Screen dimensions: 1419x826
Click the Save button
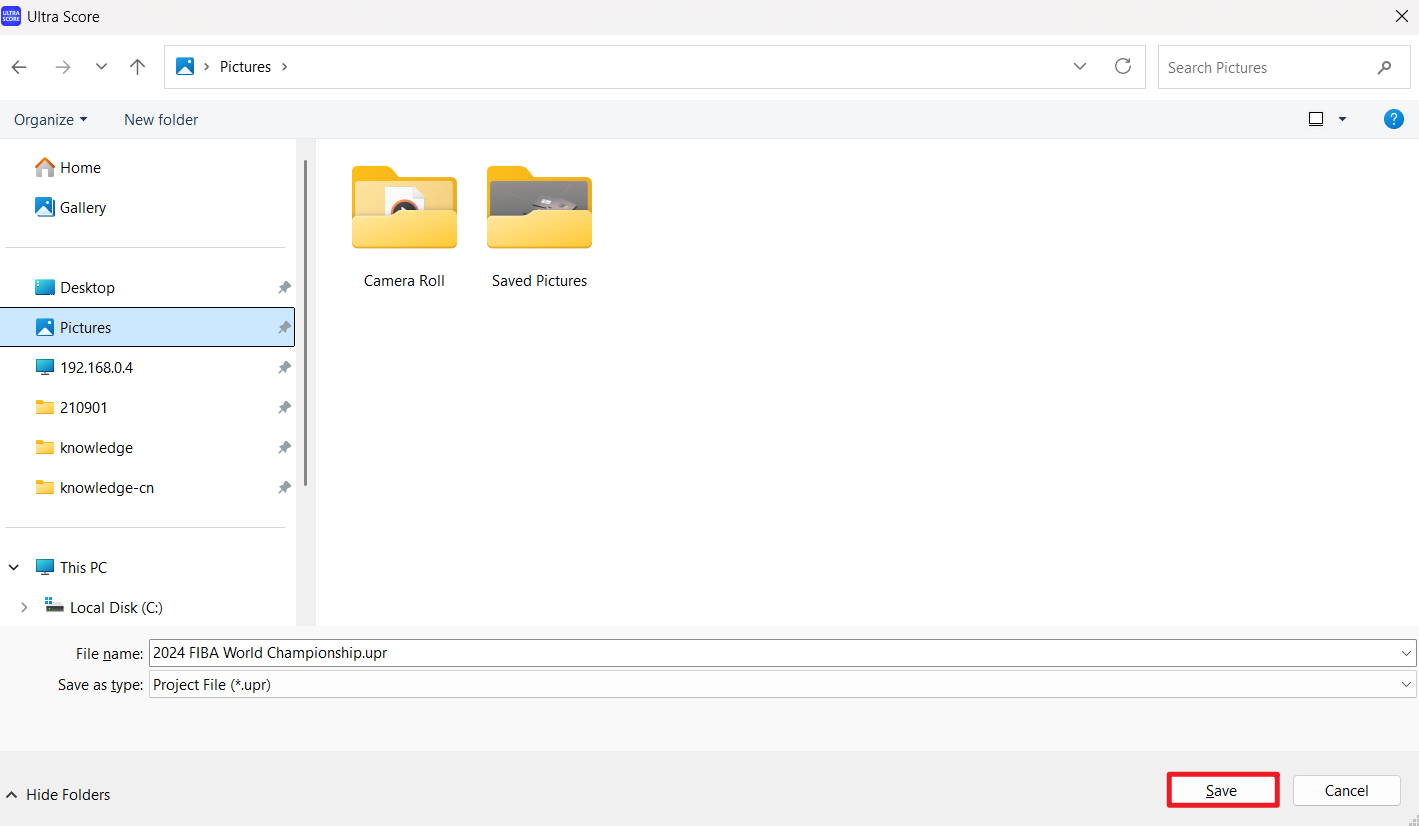1222,790
